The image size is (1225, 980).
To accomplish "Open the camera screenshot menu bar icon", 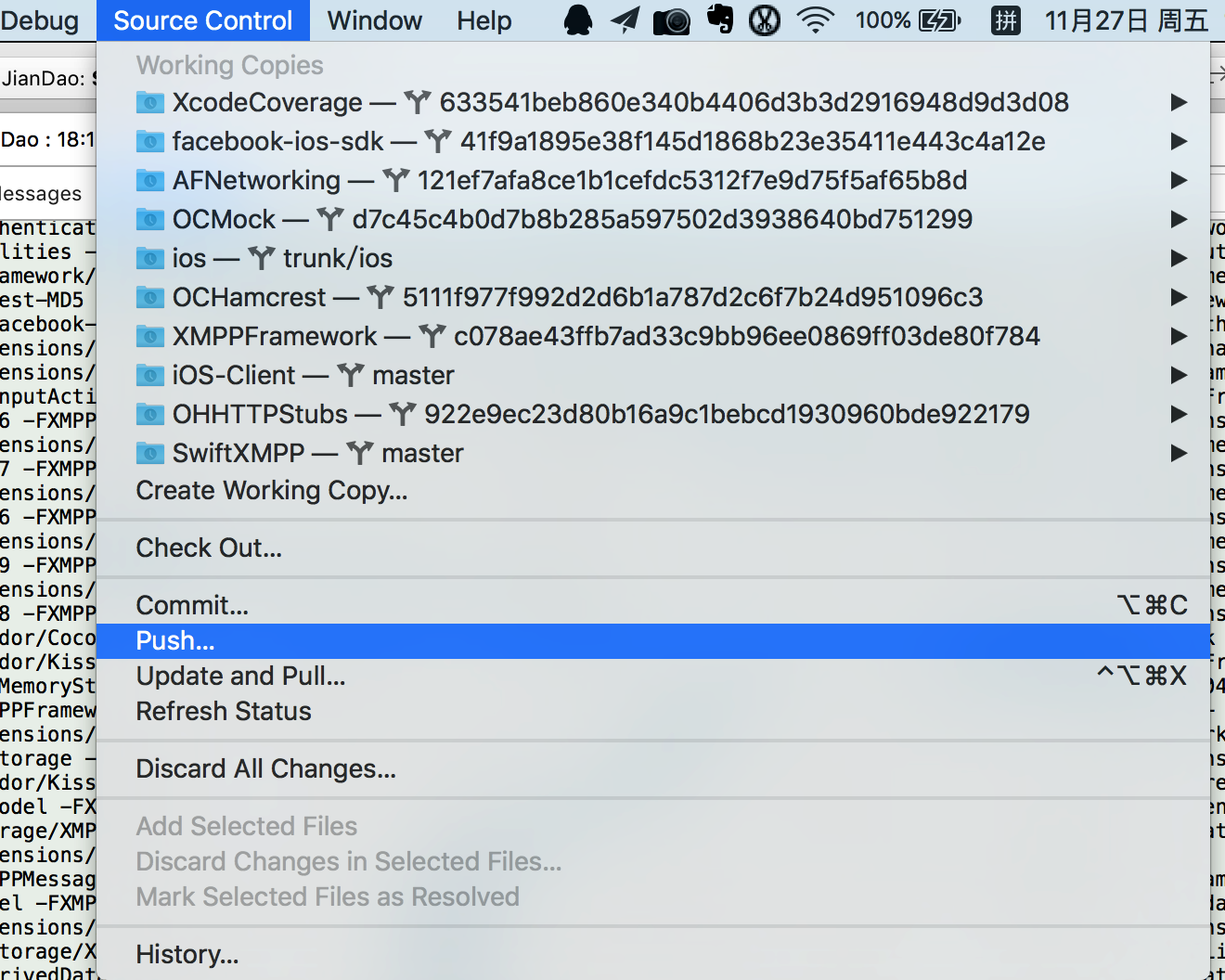I will click(672, 21).
